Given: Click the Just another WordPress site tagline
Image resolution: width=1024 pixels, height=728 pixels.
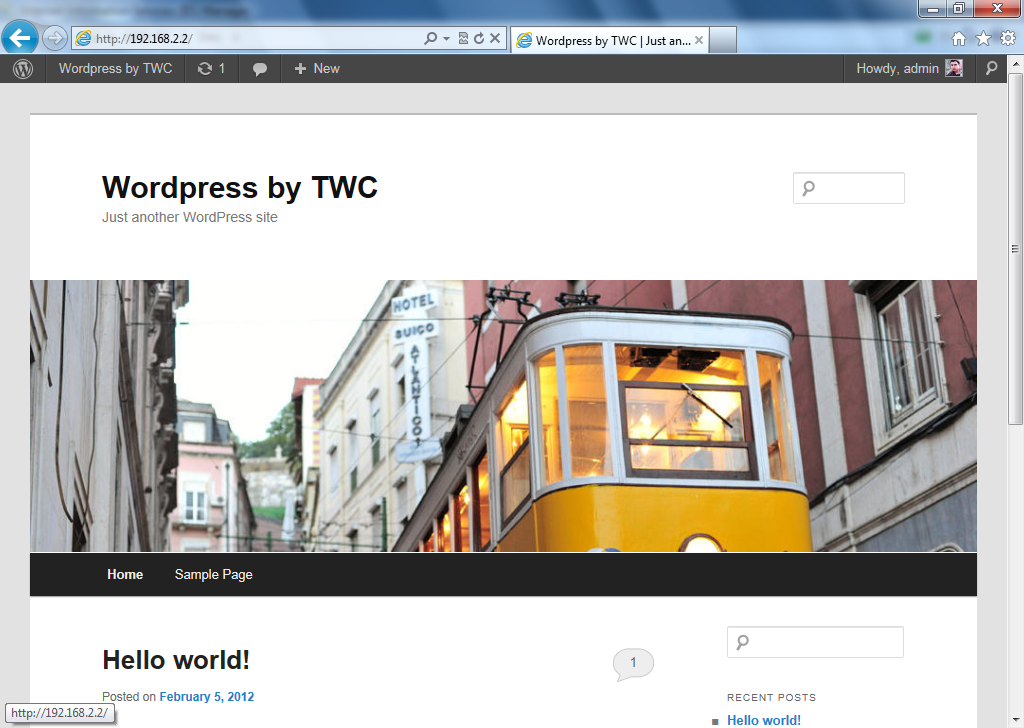Looking at the screenshot, I should pyautogui.click(x=189, y=217).
